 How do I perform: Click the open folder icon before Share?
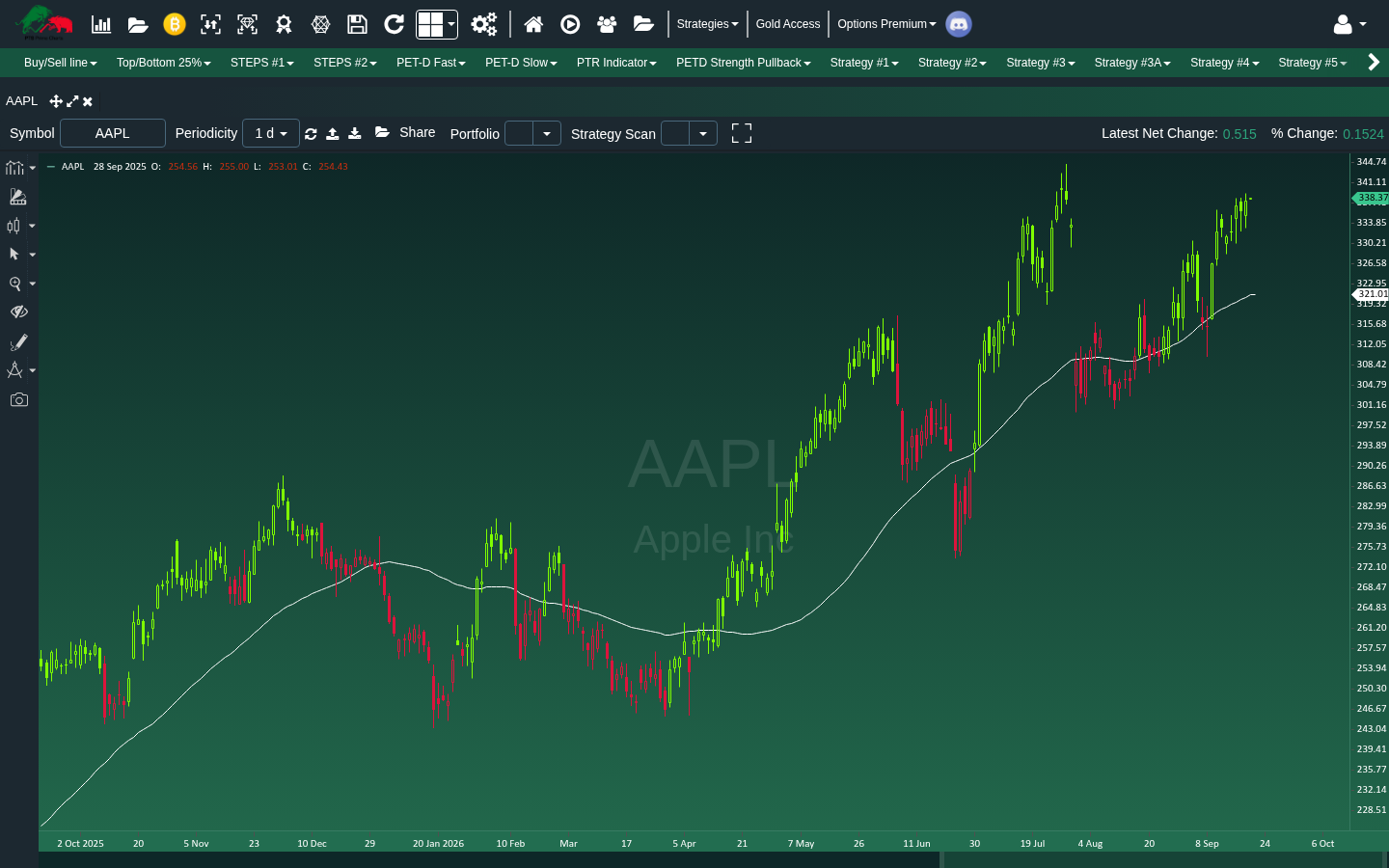[x=382, y=132]
